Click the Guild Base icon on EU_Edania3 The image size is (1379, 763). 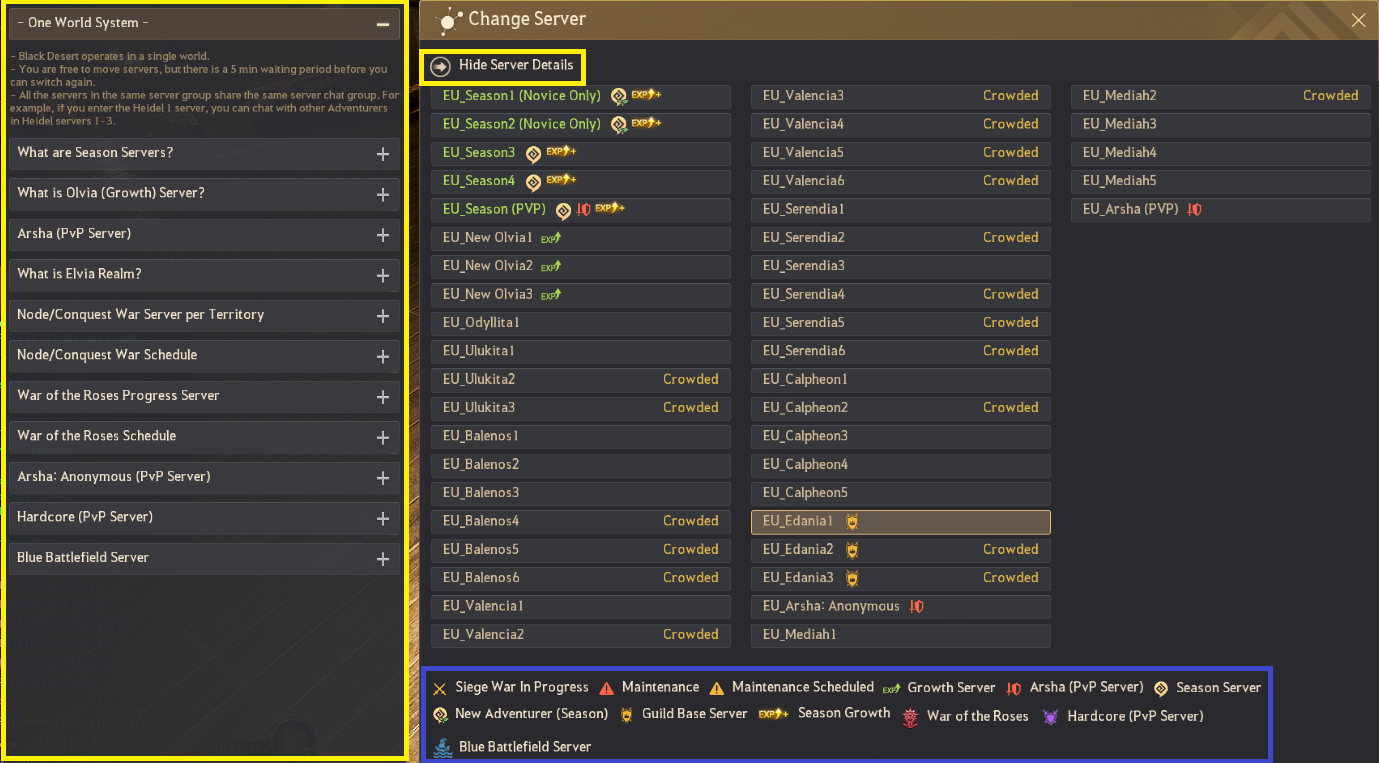click(x=852, y=578)
